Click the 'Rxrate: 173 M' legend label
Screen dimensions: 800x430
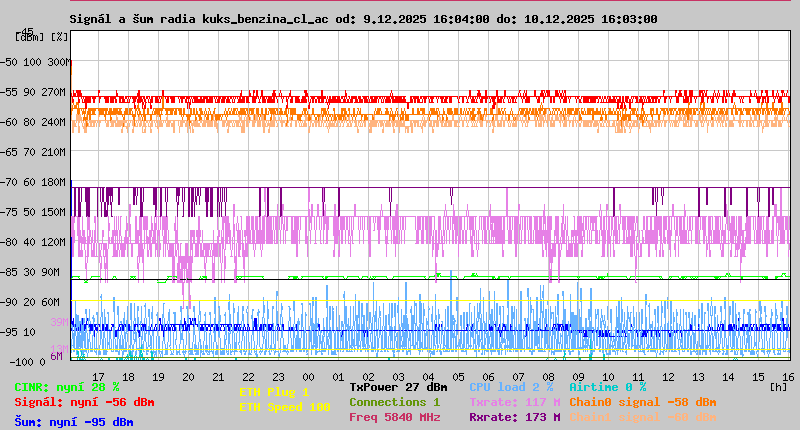click(x=515, y=417)
